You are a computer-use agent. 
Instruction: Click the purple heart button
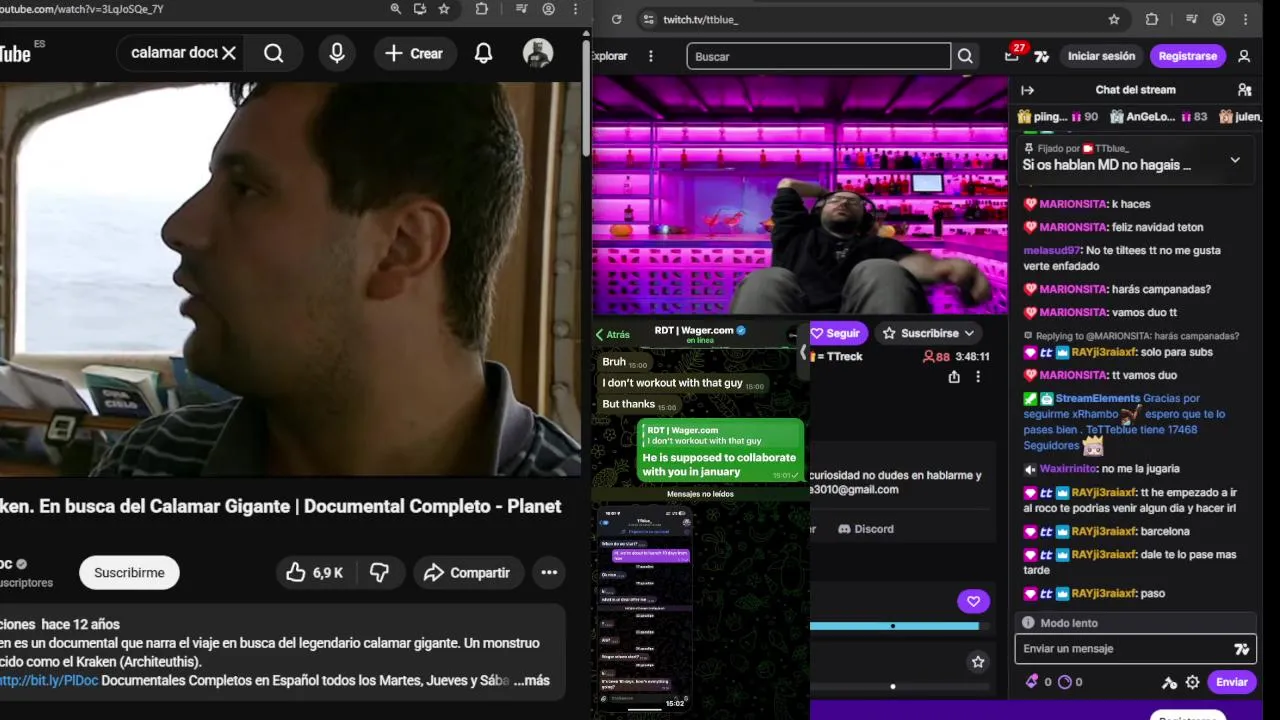click(x=973, y=601)
